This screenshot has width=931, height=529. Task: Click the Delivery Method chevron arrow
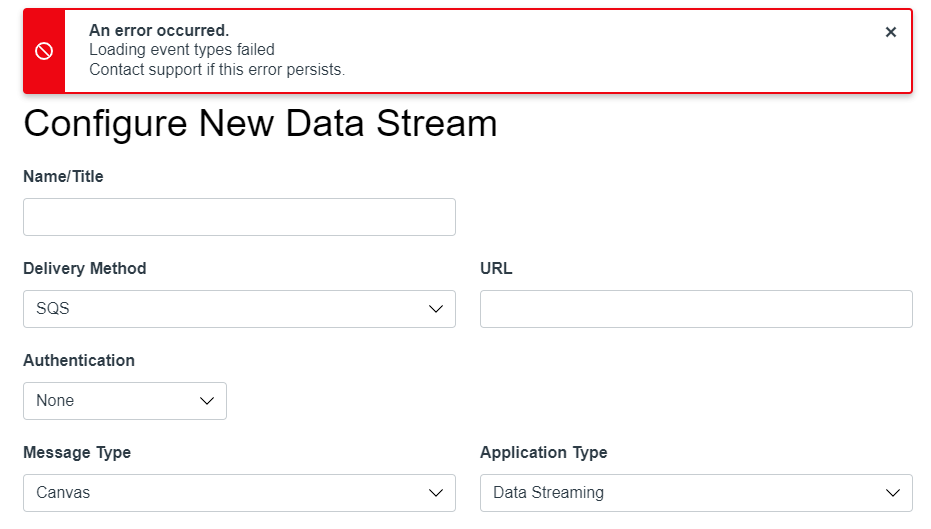click(436, 309)
